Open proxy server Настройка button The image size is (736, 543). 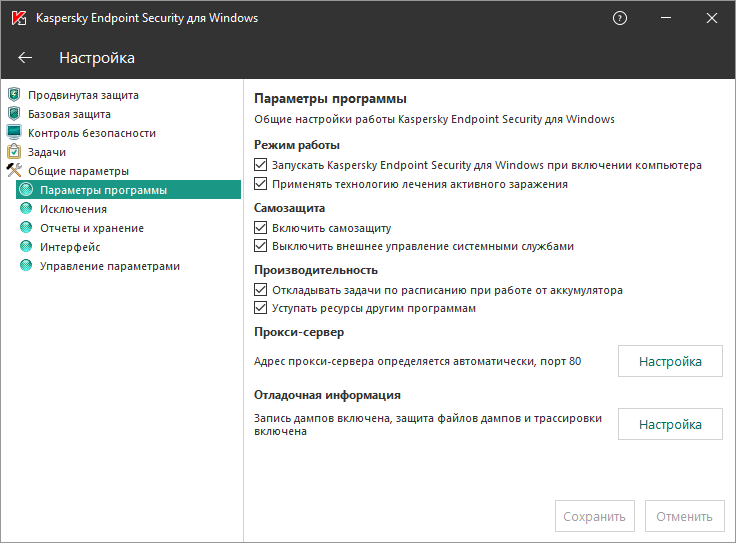tap(670, 361)
